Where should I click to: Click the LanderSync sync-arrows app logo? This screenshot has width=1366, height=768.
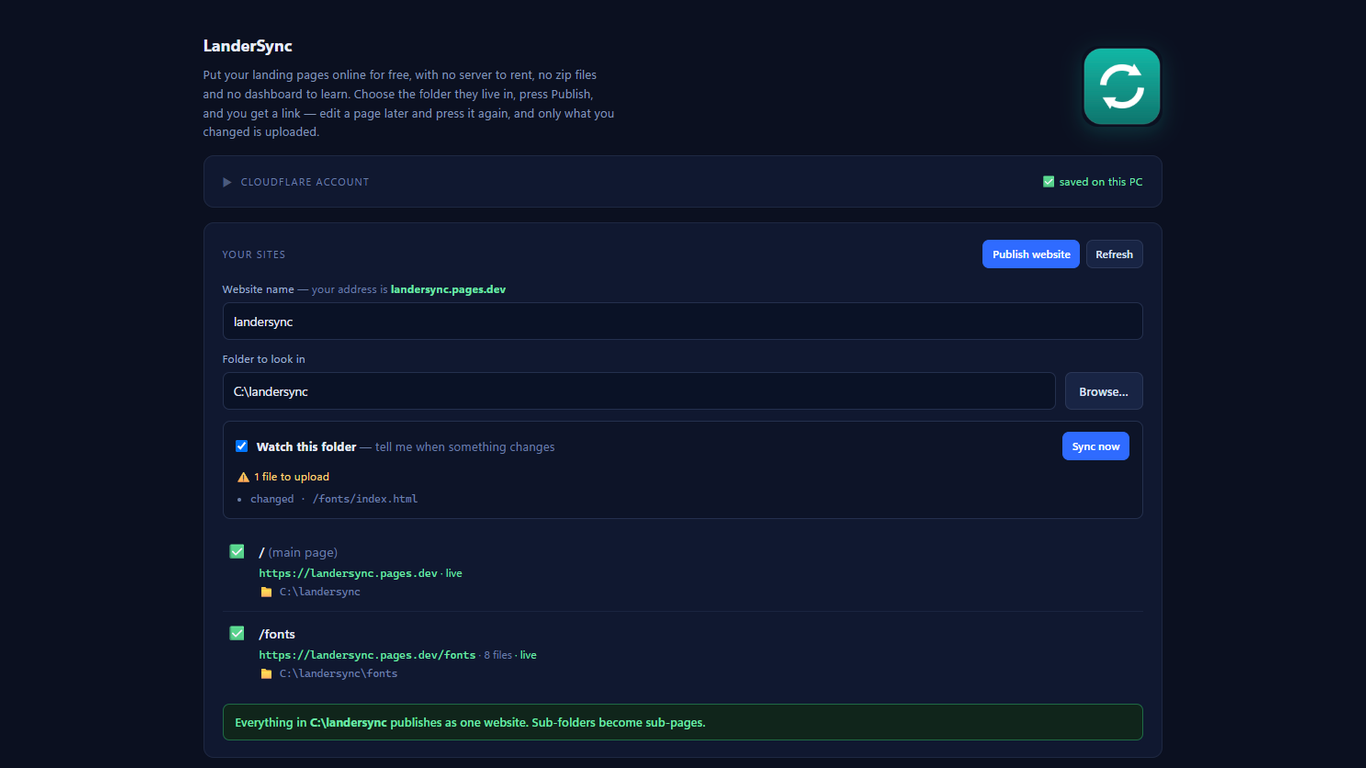(x=1122, y=87)
